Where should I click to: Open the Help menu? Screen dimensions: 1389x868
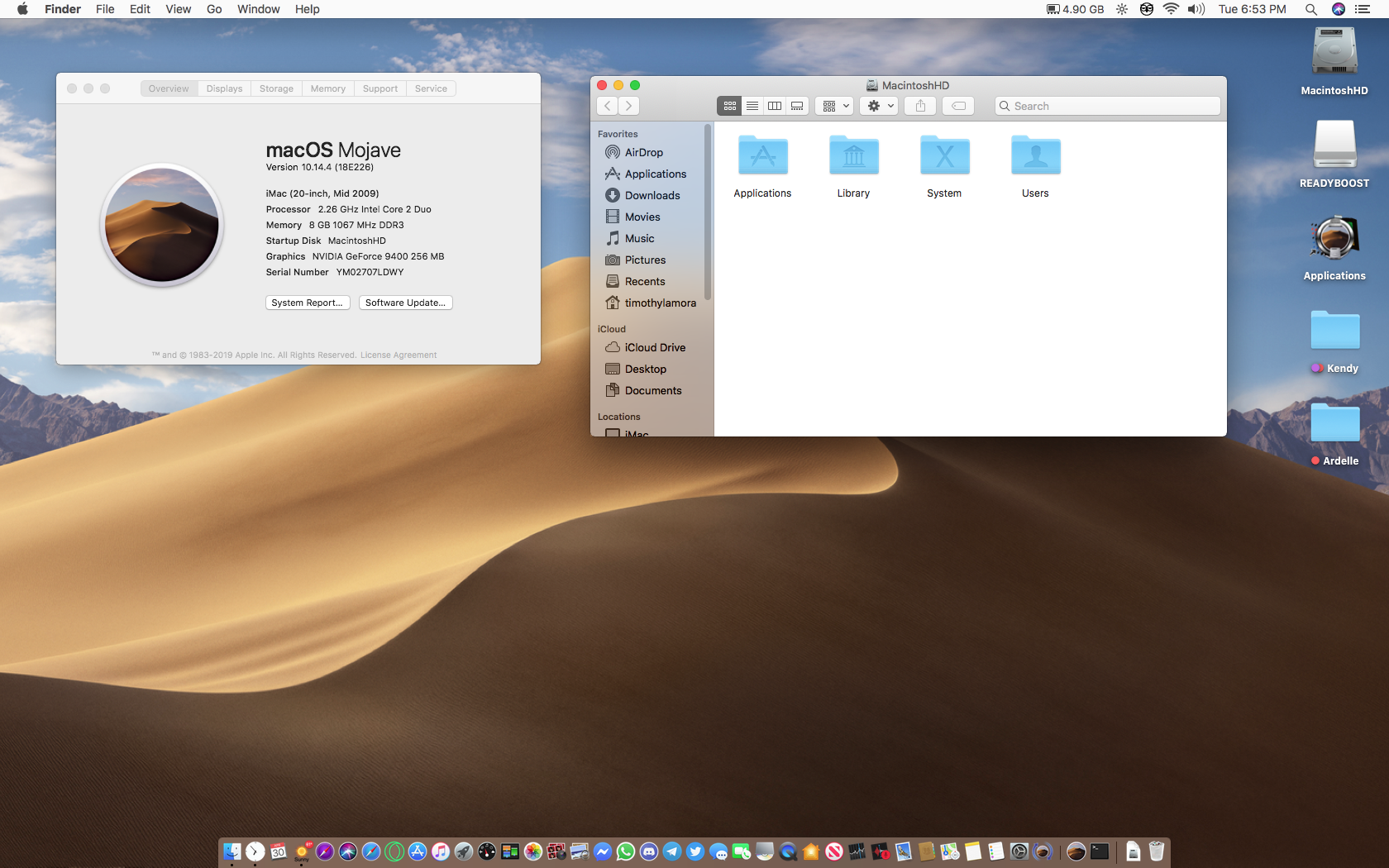pos(307,9)
